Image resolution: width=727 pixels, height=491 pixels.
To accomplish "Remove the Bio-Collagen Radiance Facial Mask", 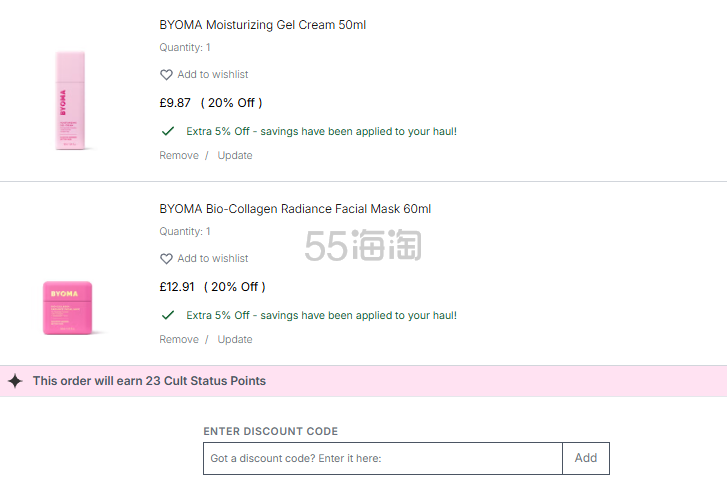I will pyautogui.click(x=179, y=340).
